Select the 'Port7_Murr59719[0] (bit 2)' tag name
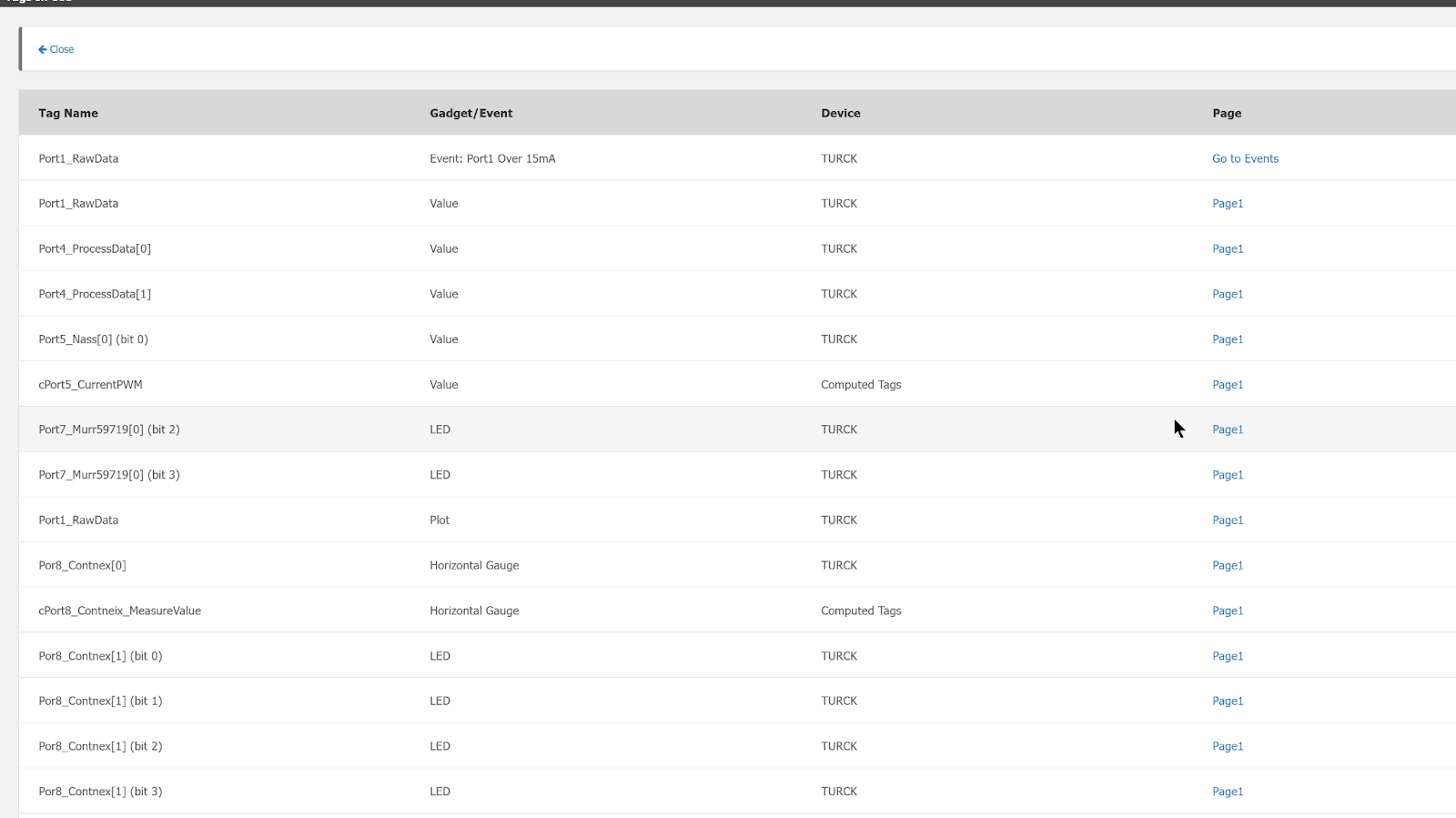Viewport: 1456px width, 818px height. (x=109, y=429)
